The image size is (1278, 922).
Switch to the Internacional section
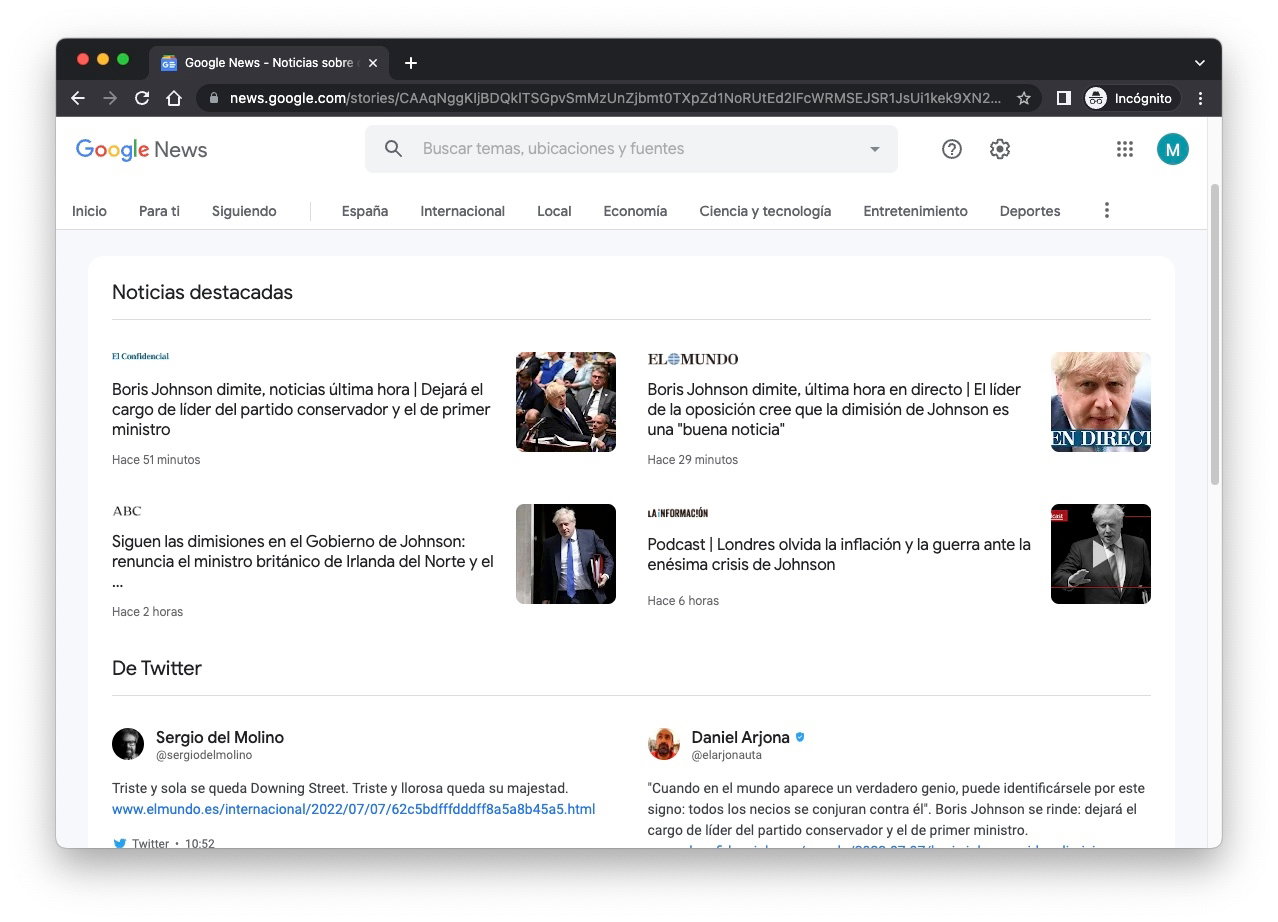(x=462, y=211)
